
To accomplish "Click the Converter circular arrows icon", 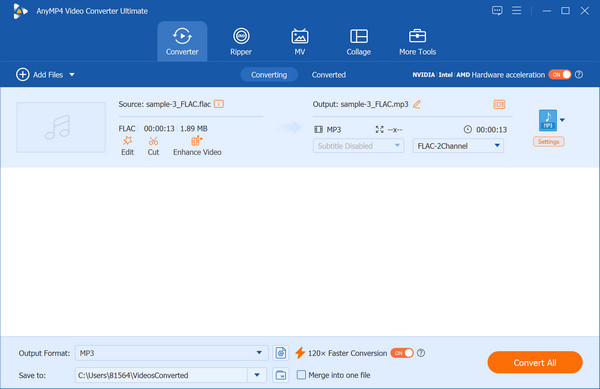I will pos(182,36).
